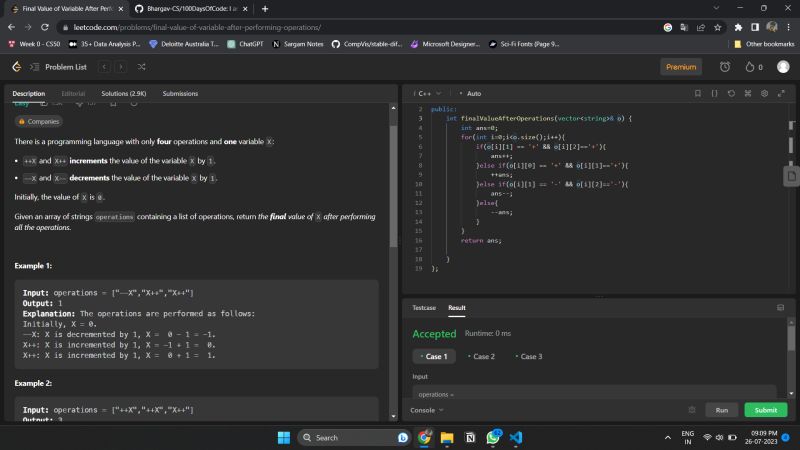Open code editor settings gear
This screenshot has width=800, height=450.
coord(765,93)
